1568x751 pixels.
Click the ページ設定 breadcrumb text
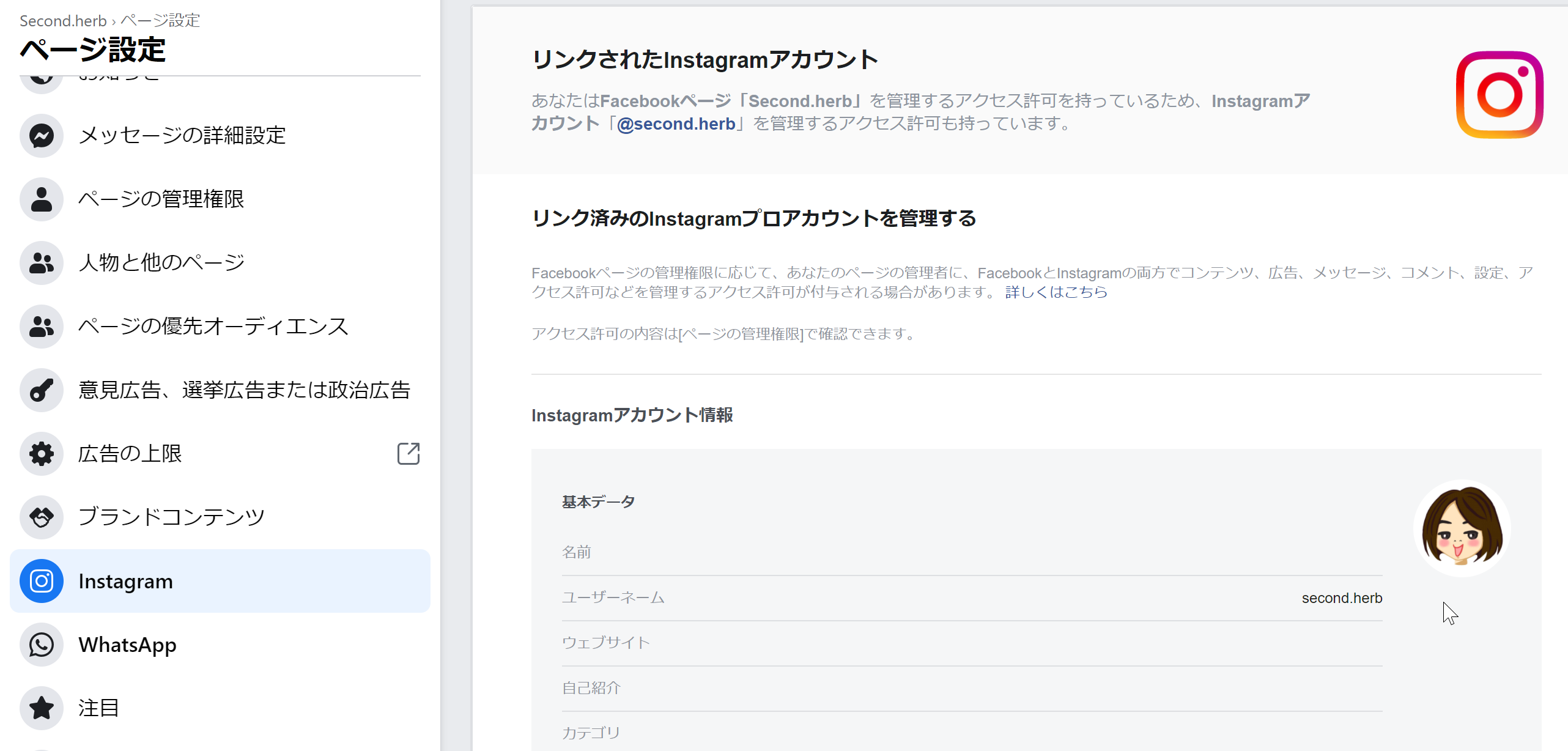[160, 21]
